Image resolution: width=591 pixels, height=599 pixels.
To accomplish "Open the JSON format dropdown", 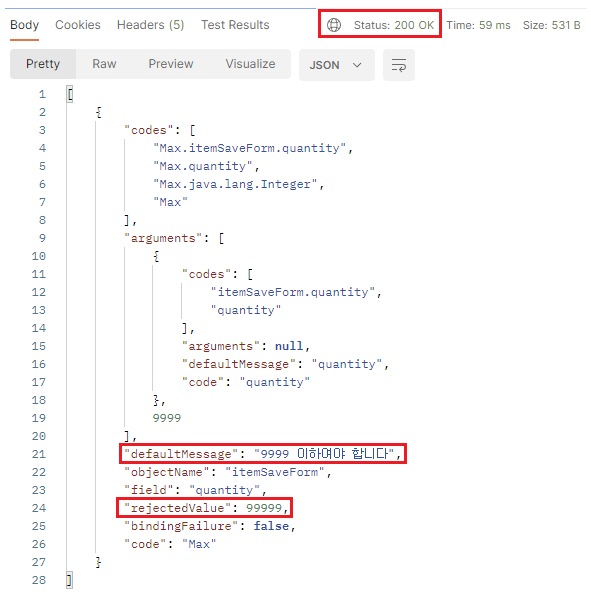I will tap(336, 65).
